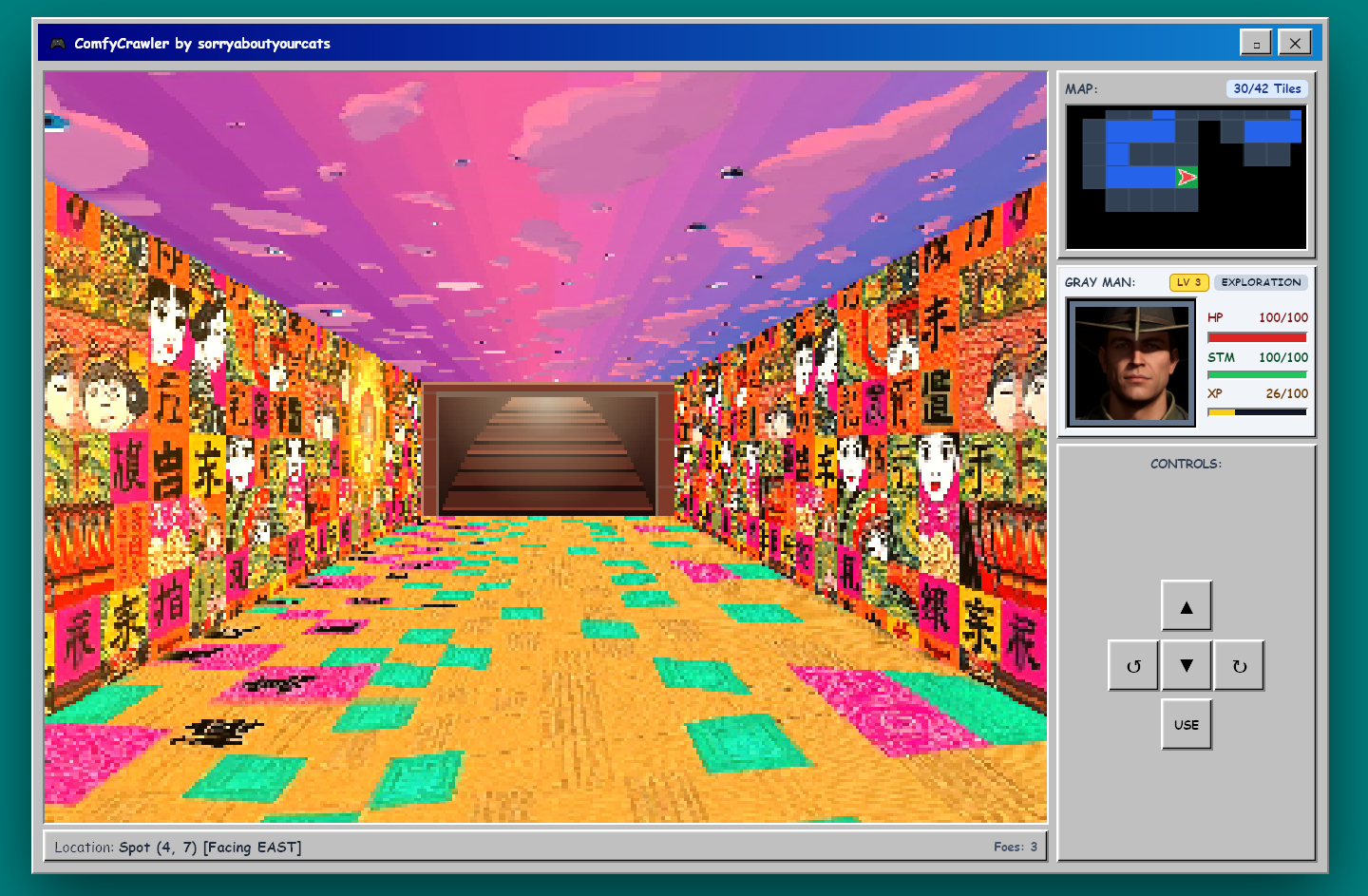Turn right using the clockwise arrow button

pyautogui.click(x=1240, y=665)
